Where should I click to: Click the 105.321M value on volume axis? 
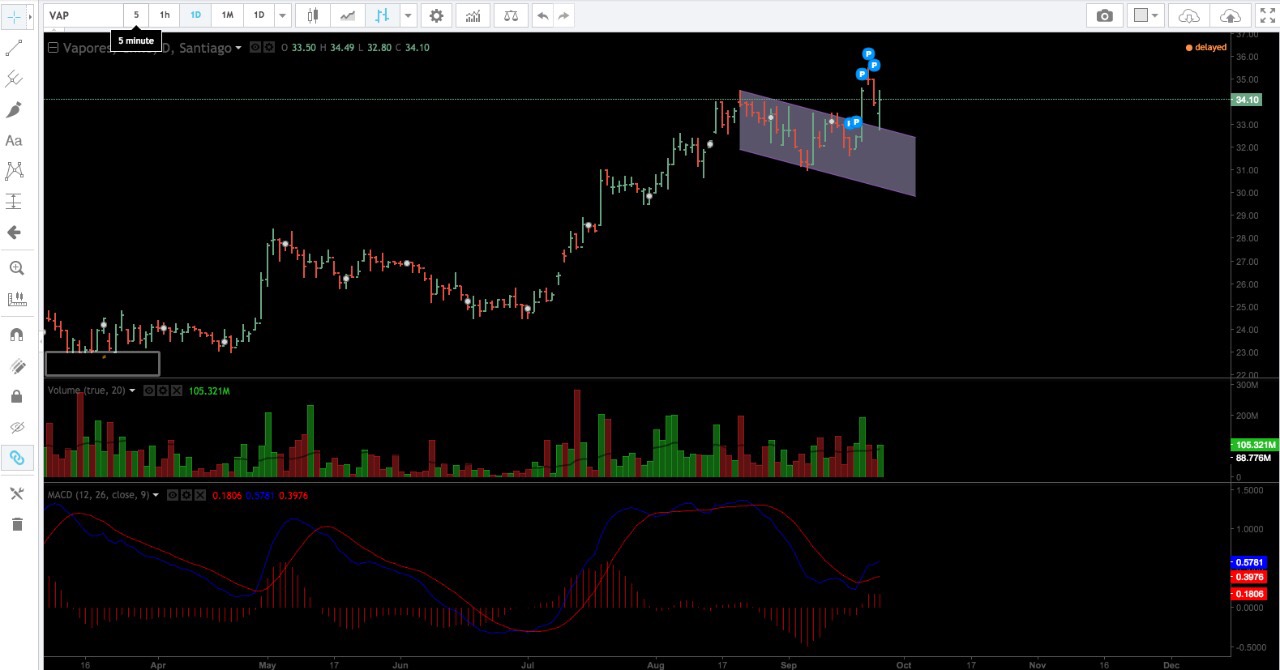pos(1255,445)
